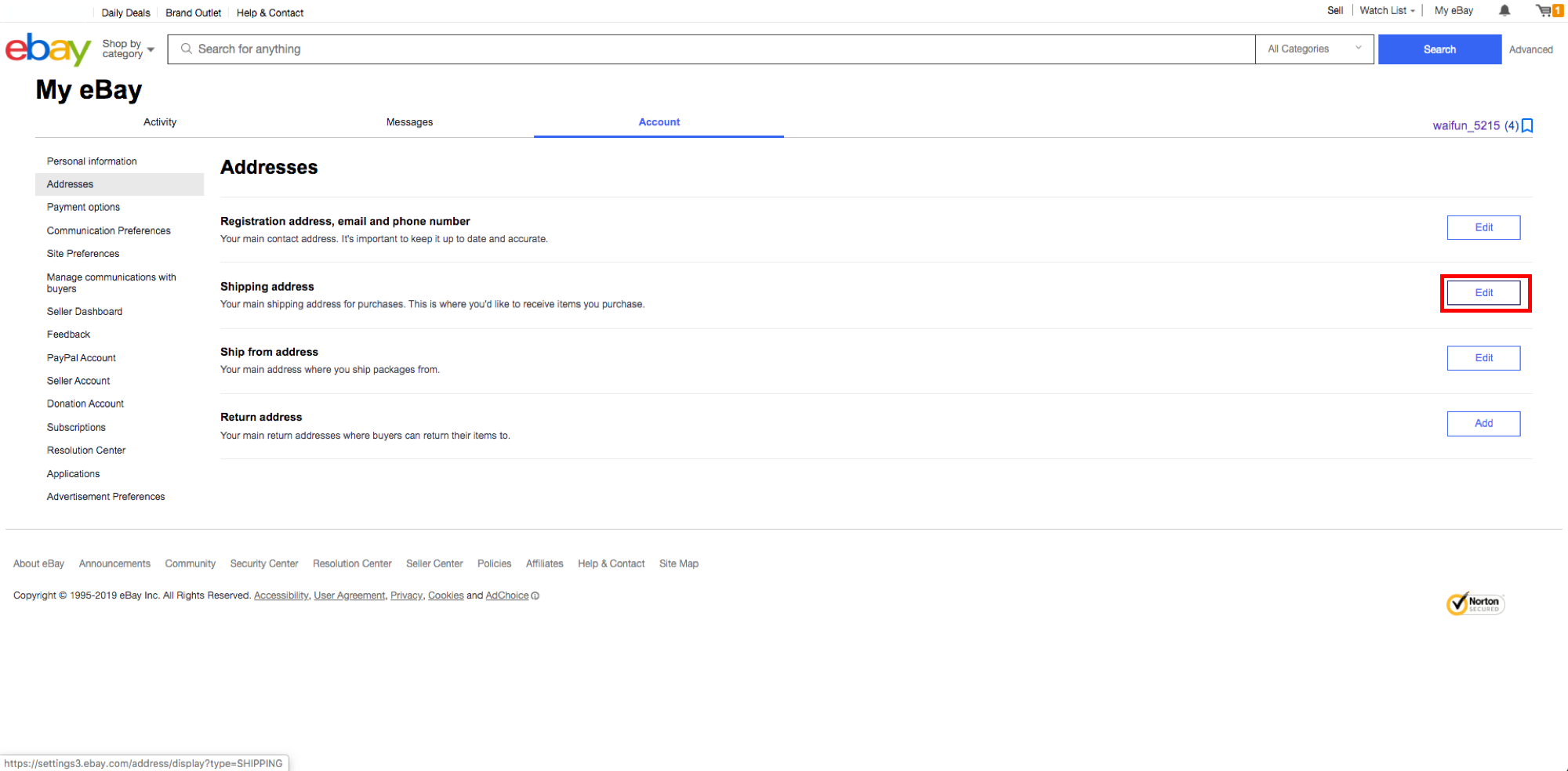The width and height of the screenshot is (1568, 771).
Task: Open footer Help & Contact link
Action: (611, 563)
